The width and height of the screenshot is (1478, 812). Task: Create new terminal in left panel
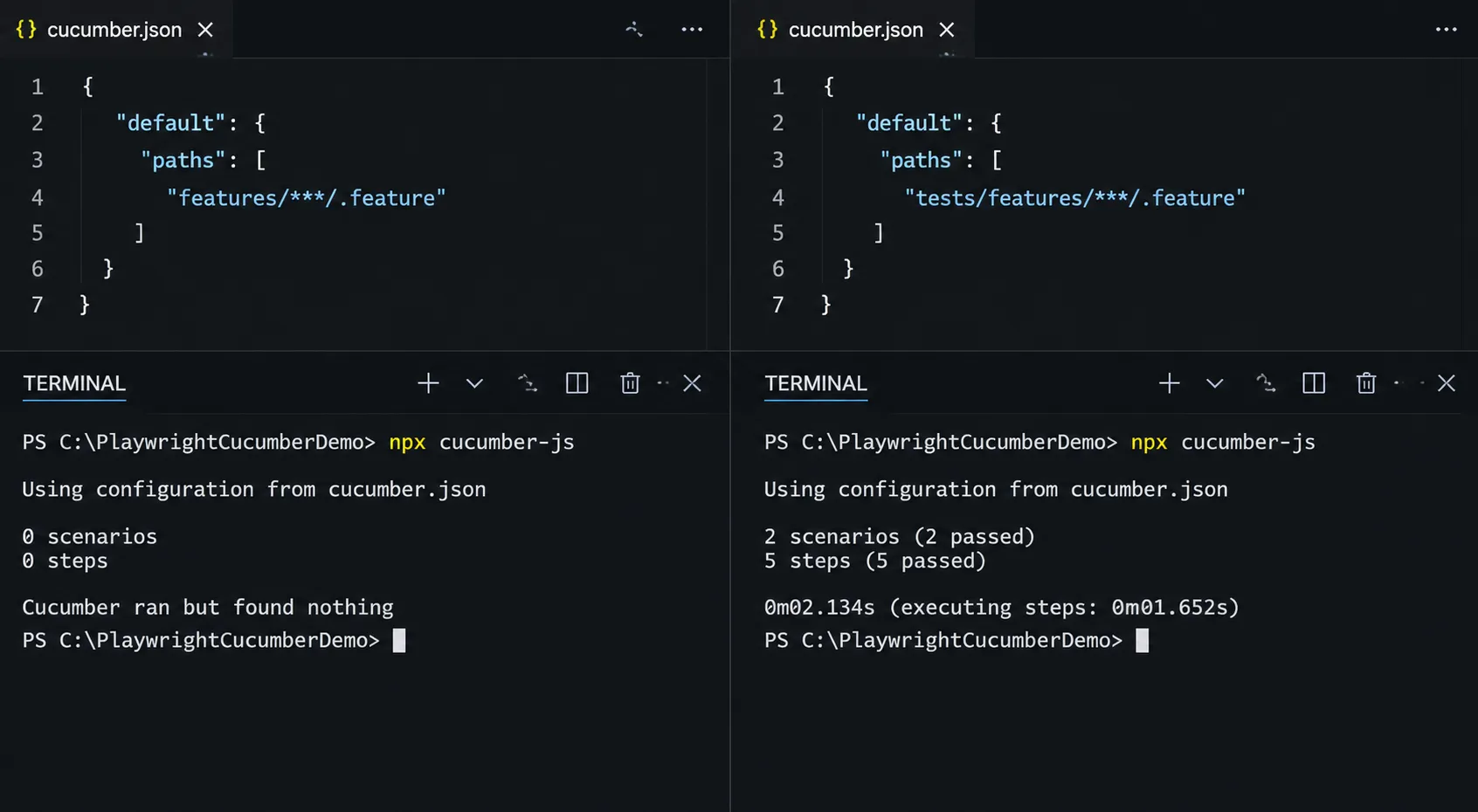(x=428, y=383)
